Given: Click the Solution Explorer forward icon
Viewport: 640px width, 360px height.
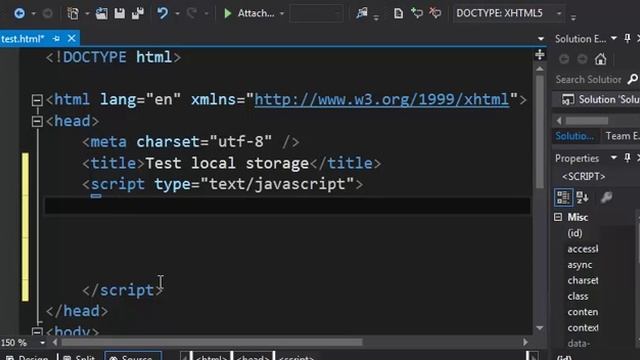Looking at the screenshot, I should (x=582, y=59).
